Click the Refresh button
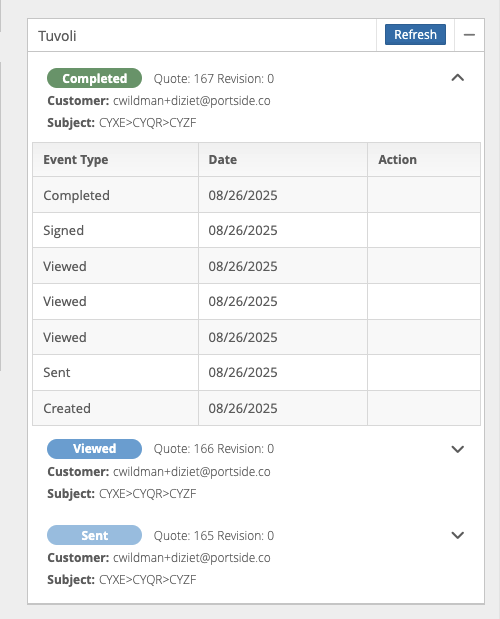Image resolution: width=500 pixels, height=619 pixels. (415, 35)
